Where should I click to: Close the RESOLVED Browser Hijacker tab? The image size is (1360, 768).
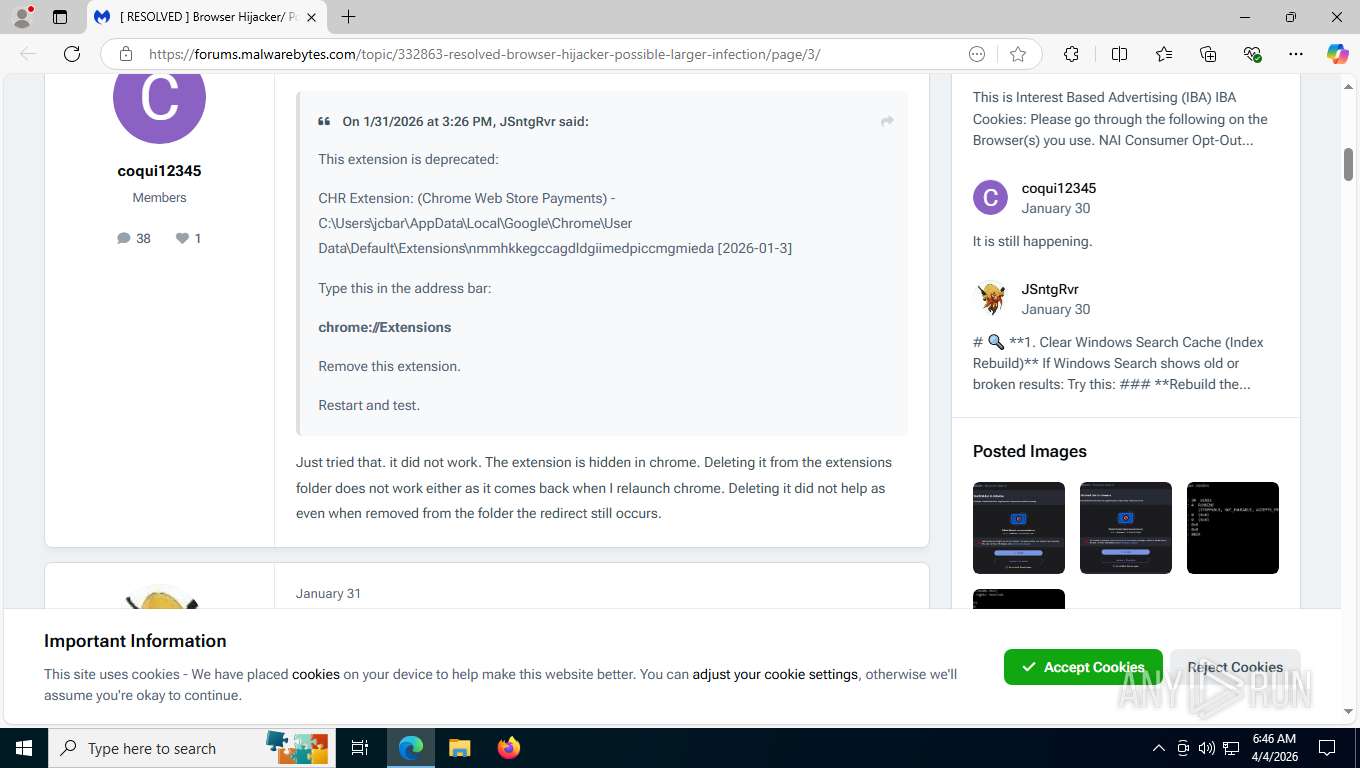pos(311,17)
